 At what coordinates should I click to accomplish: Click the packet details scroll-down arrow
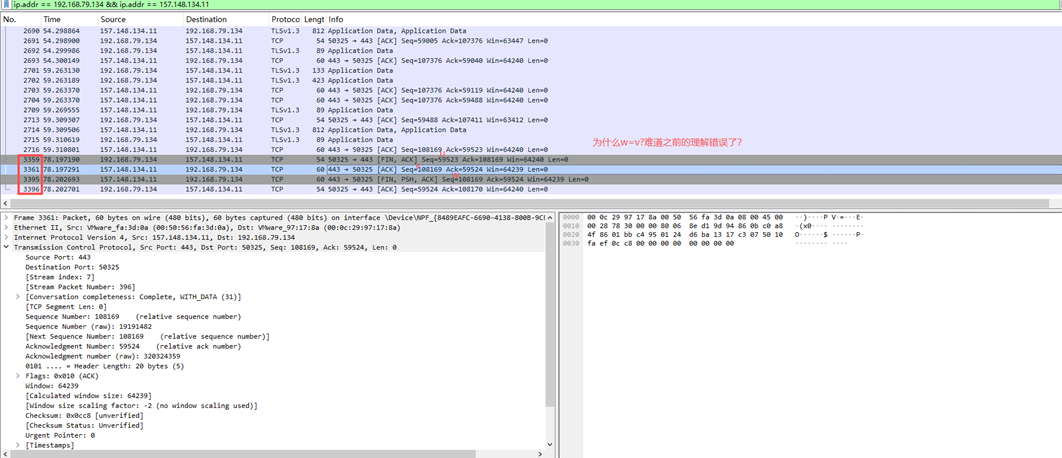(x=549, y=445)
